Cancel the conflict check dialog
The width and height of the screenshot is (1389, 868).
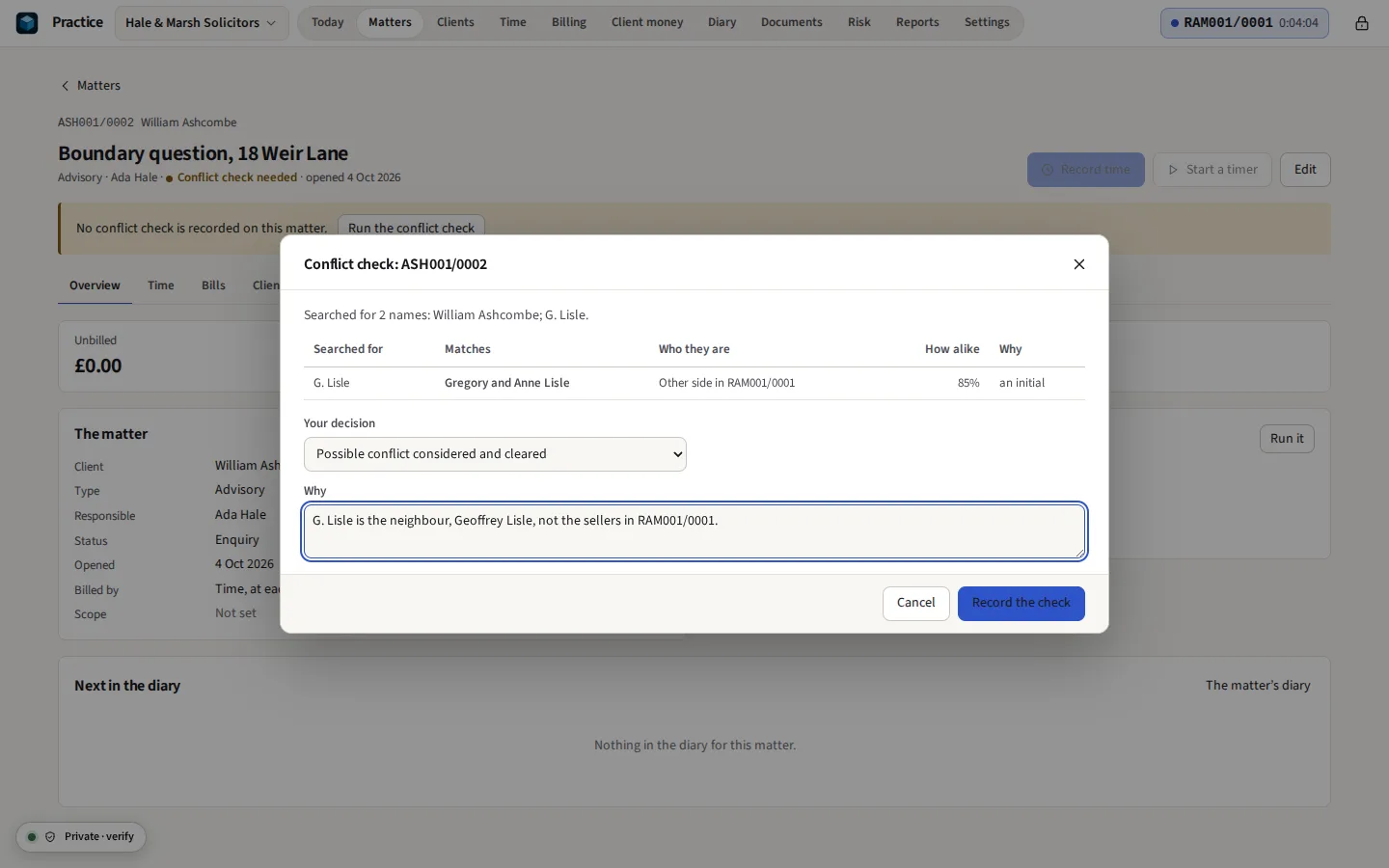click(x=916, y=604)
